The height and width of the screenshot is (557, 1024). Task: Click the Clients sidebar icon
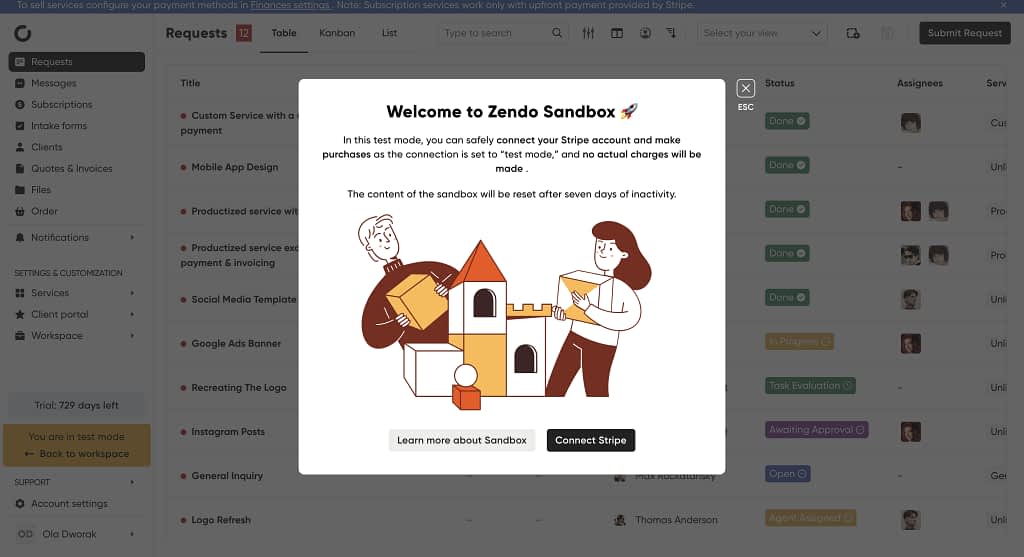(x=20, y=147)
